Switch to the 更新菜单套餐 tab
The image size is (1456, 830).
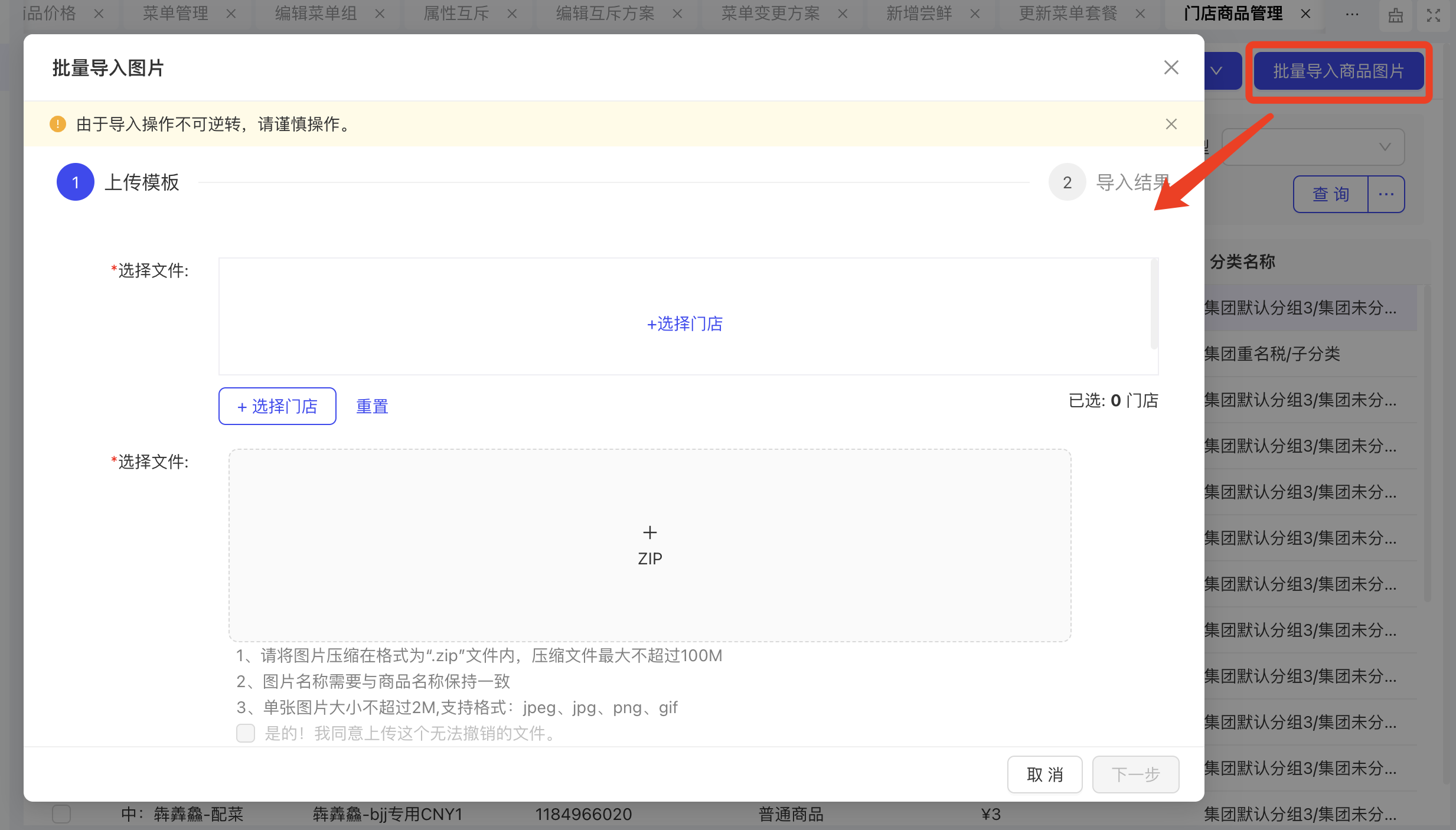(1068, 14)
